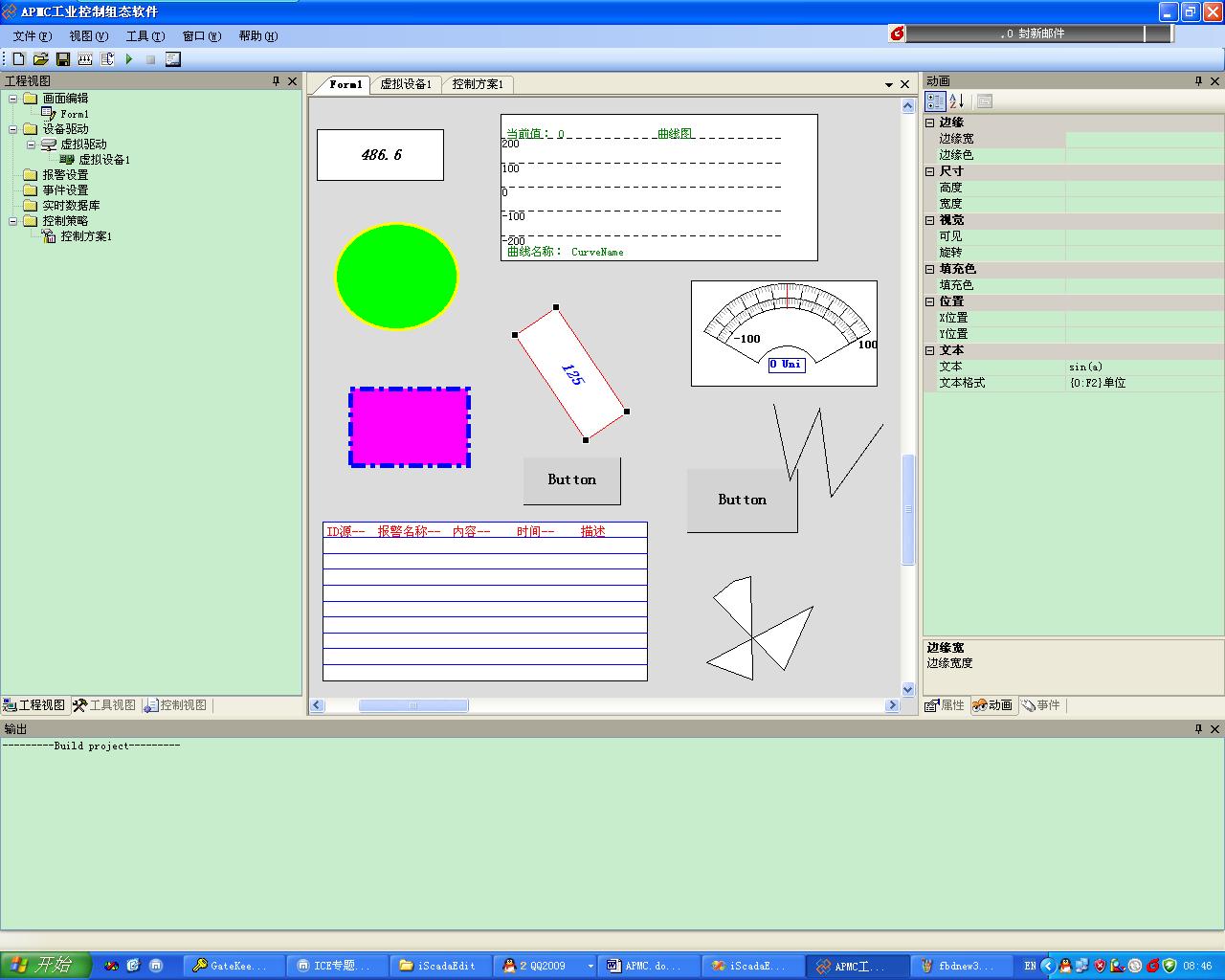This screenshot has height=980, width=1225.
Task: Open the 窗口 menu
Action: (x=201, y=35)
